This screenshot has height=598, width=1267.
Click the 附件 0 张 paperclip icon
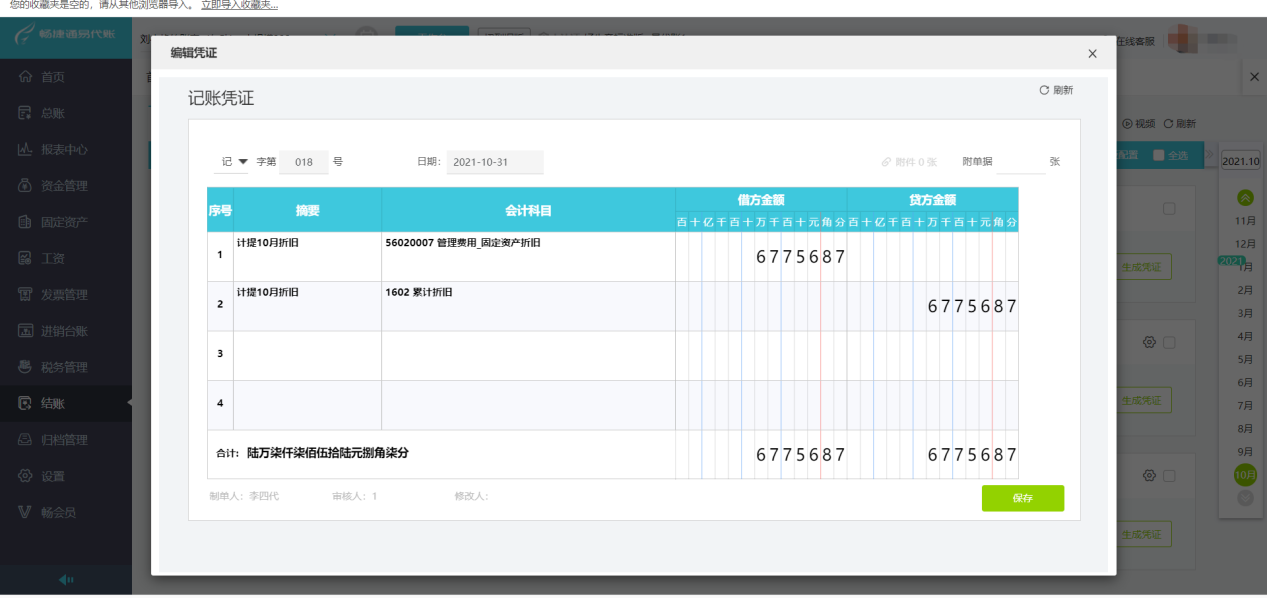[886, 161]
